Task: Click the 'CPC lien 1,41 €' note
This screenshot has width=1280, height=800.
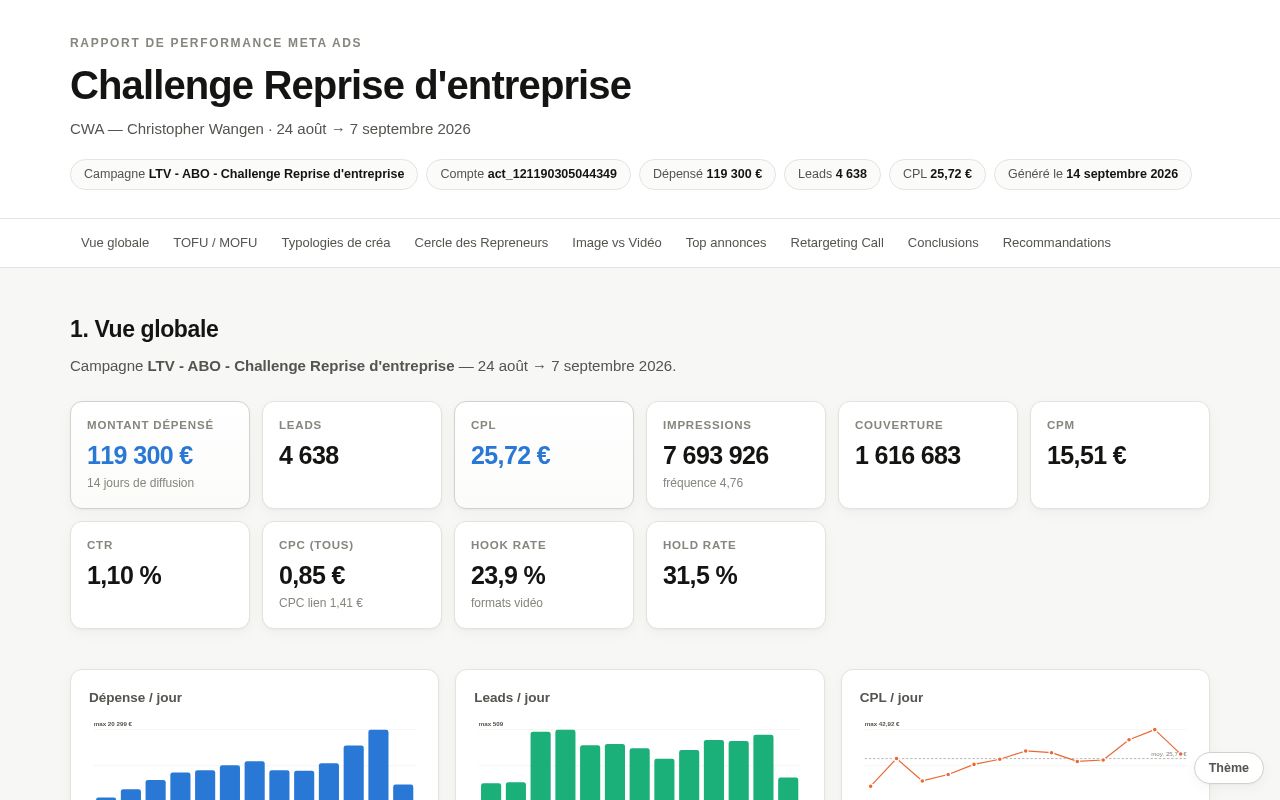Action: 321,603
